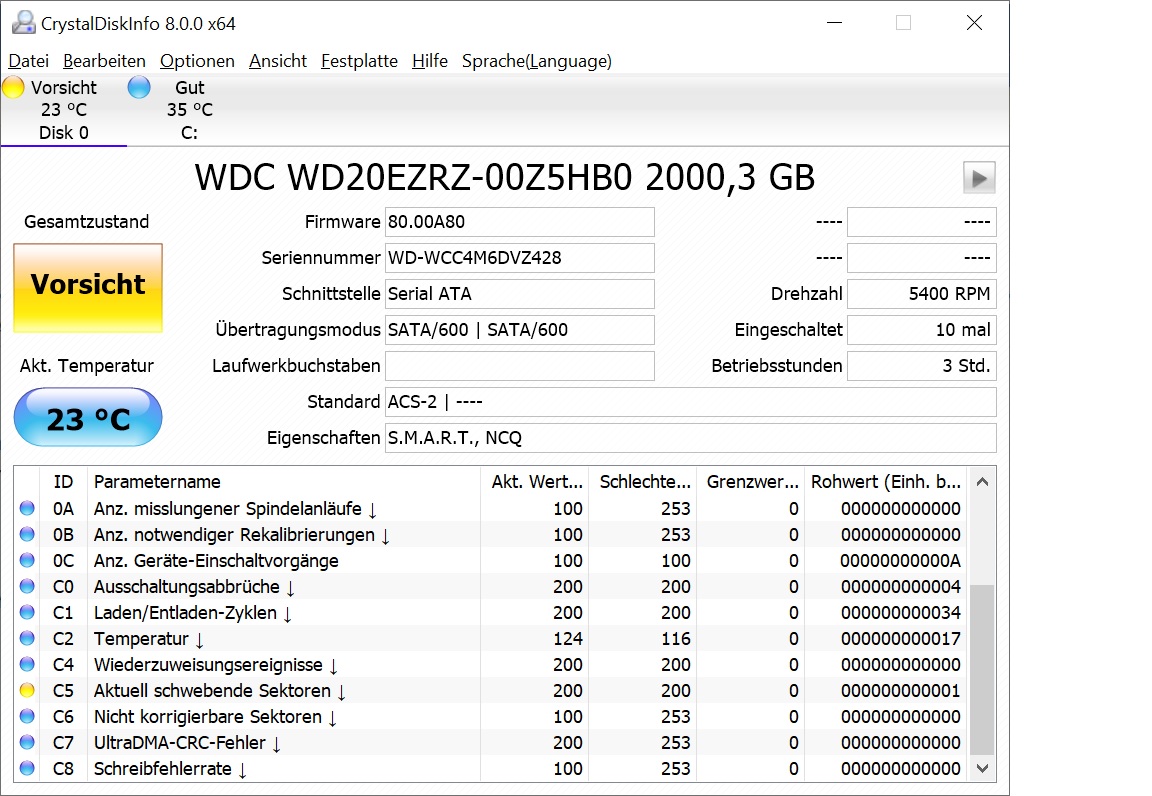Click the Standard field ACS-2
This screenshot has width=1152, height=796.
coord(691,402)
